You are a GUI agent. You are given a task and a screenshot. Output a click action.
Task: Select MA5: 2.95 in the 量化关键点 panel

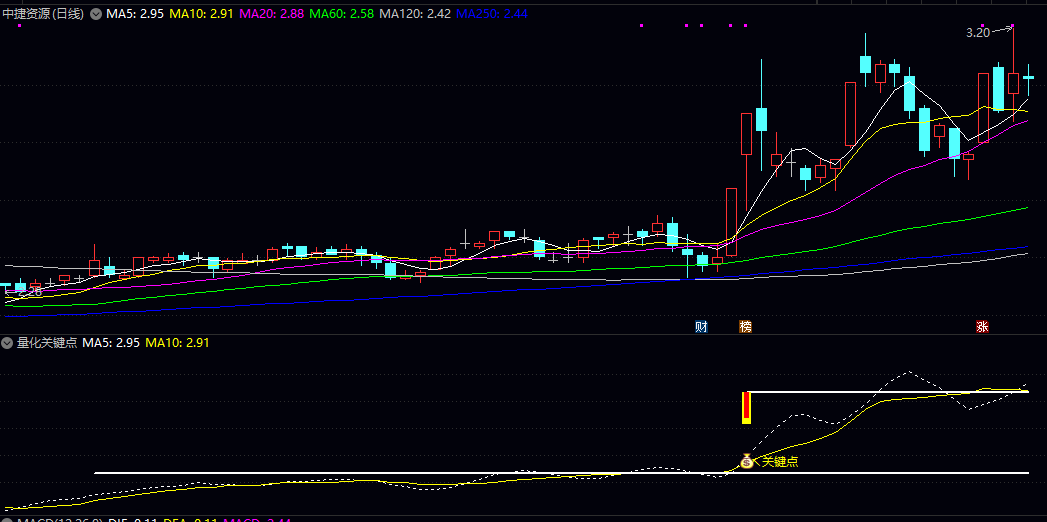tap(111, 343)
